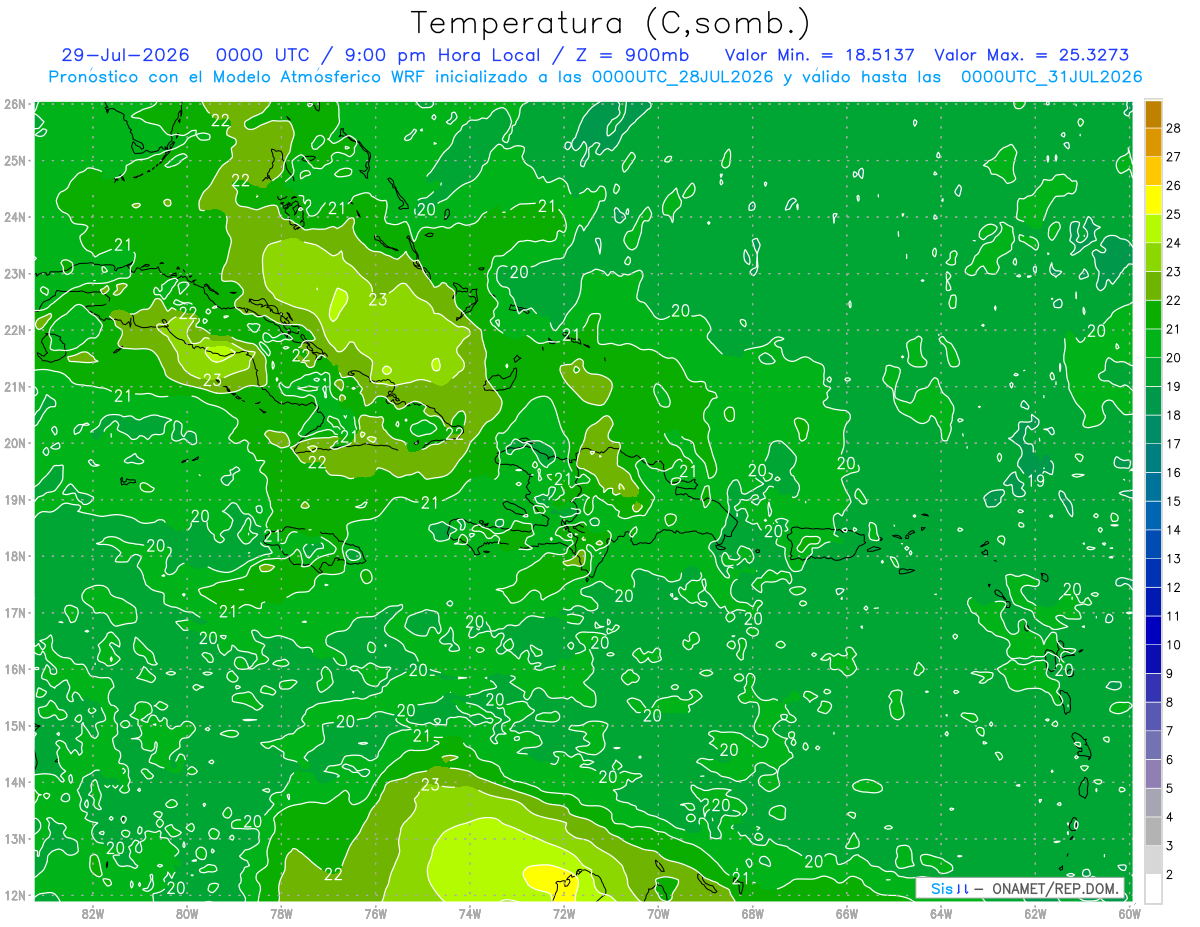
Task: Click the '62W' longitude axis label
Action: [x=1035, y=912]
